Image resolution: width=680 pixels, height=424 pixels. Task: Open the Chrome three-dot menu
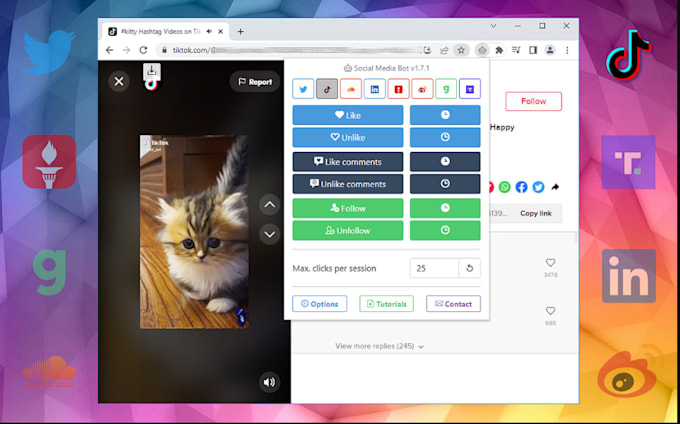coord(567,50)
